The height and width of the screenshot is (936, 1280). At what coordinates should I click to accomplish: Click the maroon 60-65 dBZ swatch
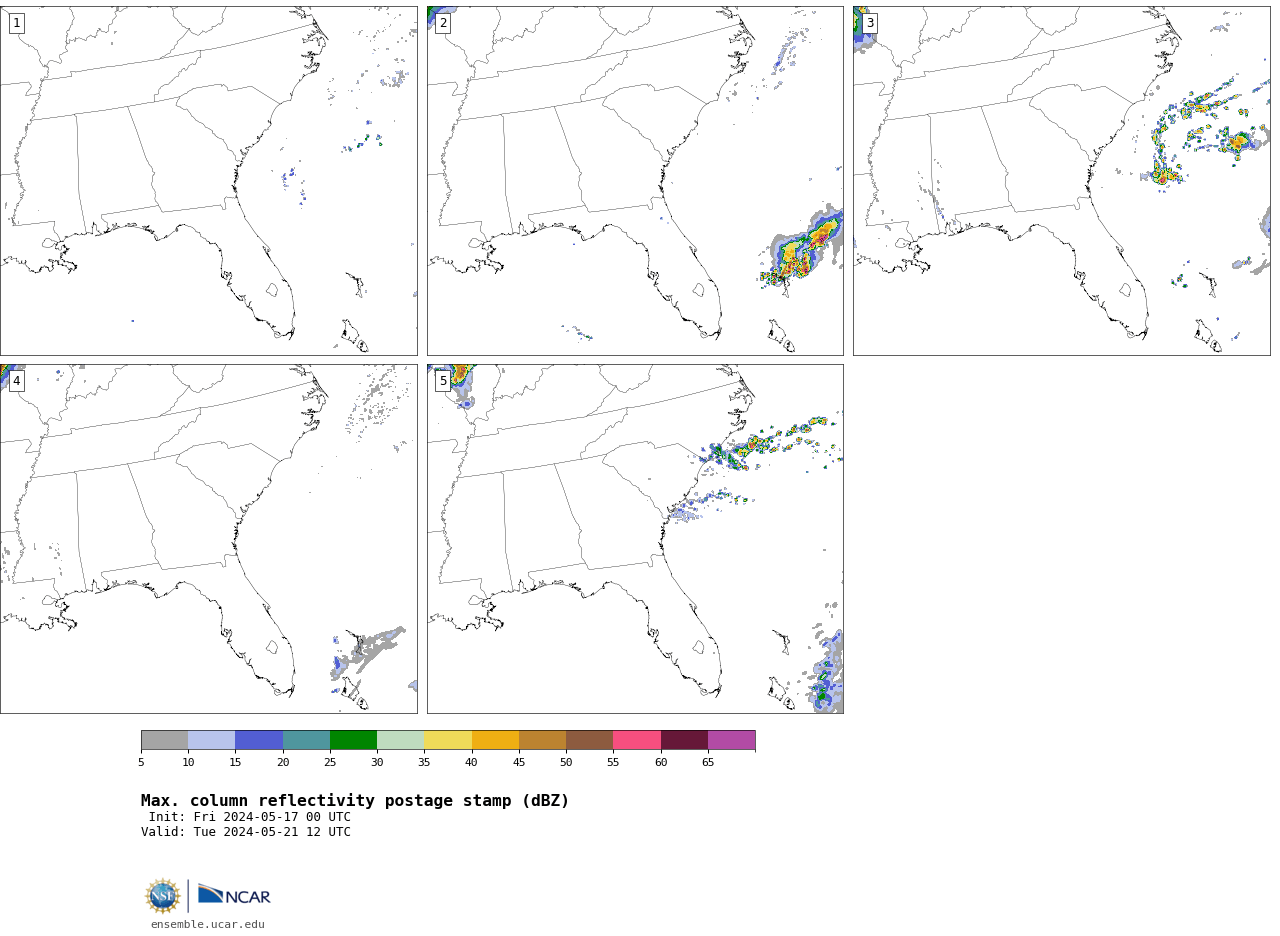click(x=684, y=740)
